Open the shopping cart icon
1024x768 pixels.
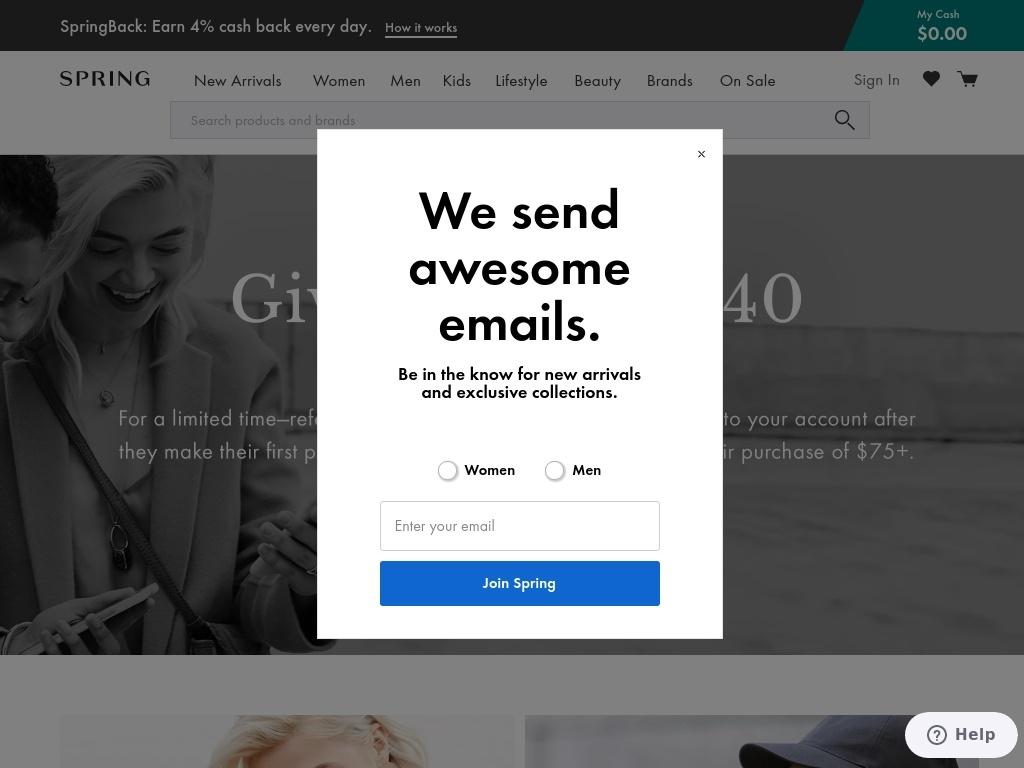967,79
